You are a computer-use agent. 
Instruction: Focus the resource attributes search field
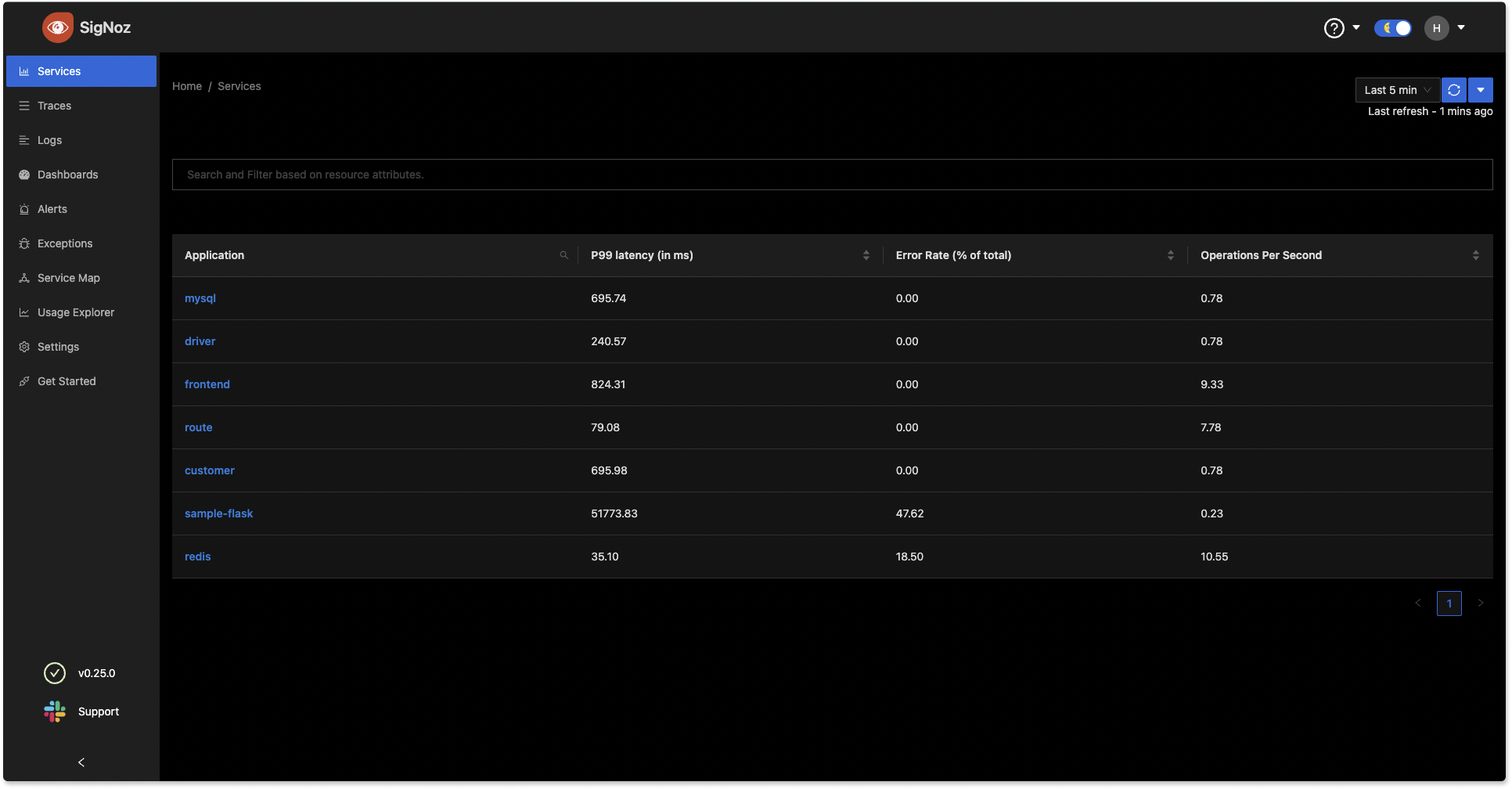coord(833,175)
